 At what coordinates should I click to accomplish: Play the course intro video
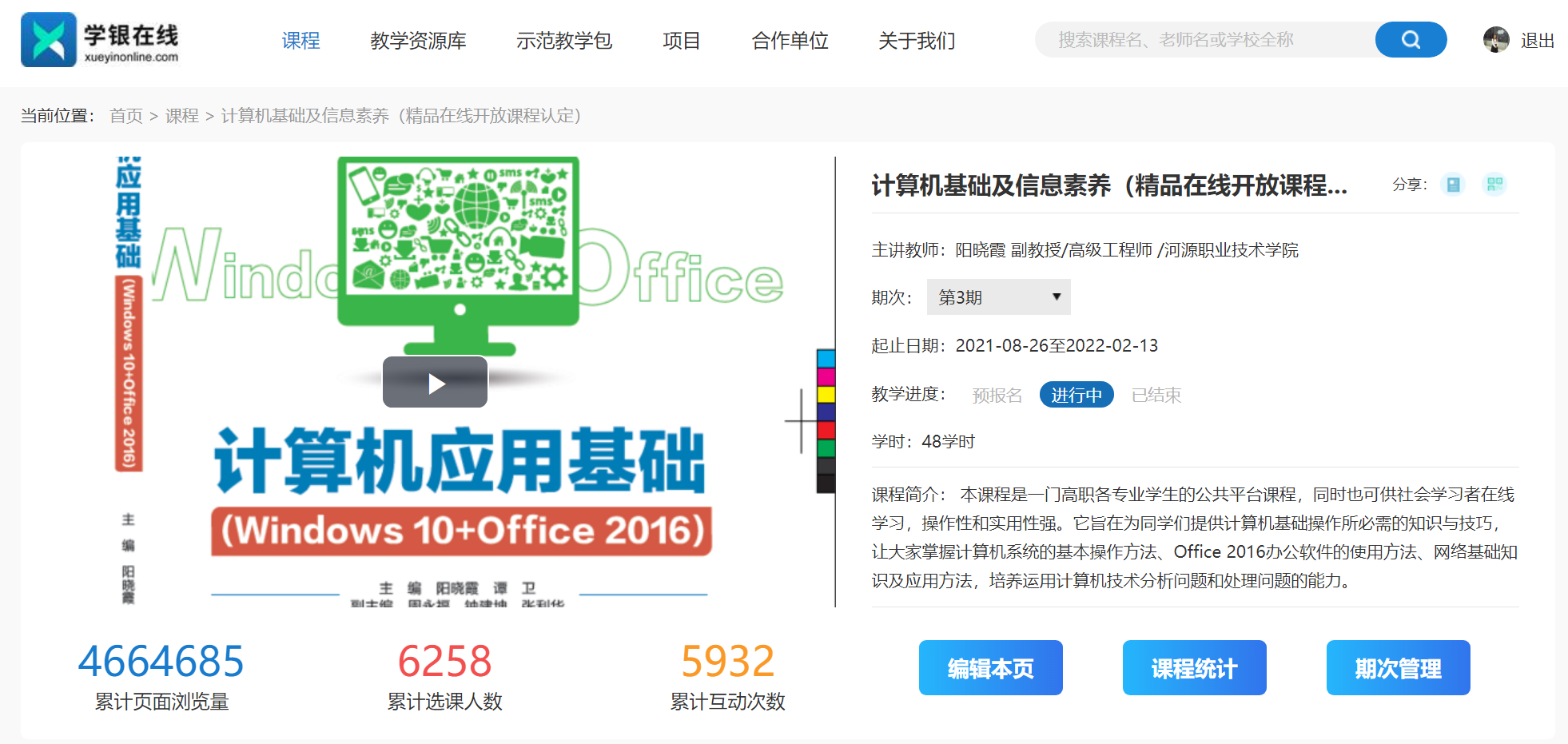pyautogui.click(x=435, y=382)
